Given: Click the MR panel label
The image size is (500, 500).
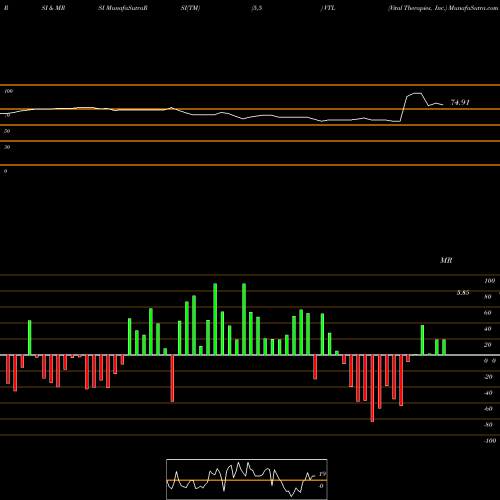Looking at the screenshot, I should click(x=446, y=260).
